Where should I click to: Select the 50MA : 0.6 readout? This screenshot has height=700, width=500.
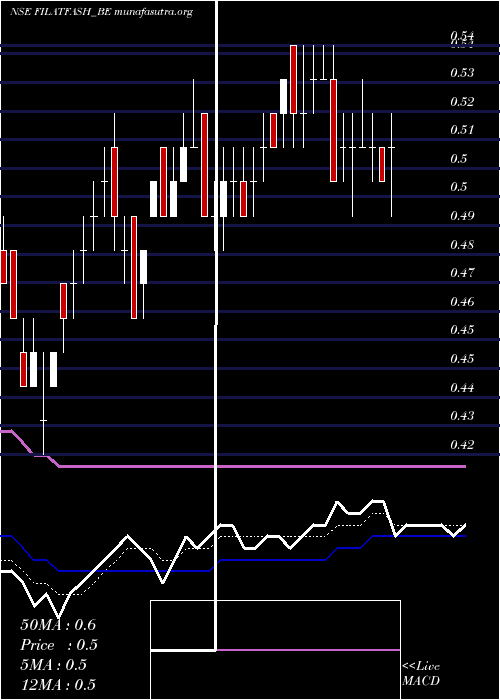[x=58, y=625]
